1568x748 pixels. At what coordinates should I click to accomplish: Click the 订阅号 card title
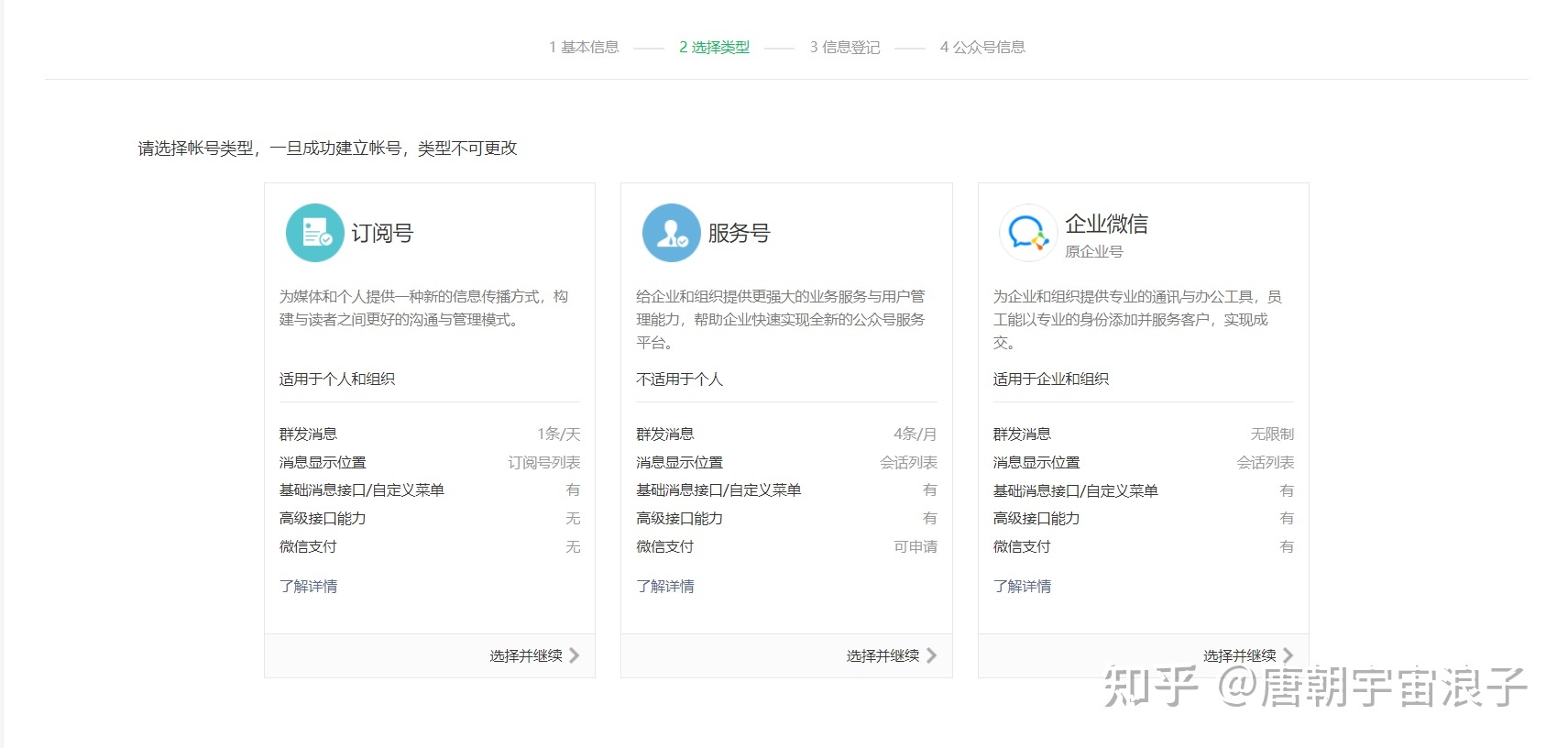click(x=382, y=233)
